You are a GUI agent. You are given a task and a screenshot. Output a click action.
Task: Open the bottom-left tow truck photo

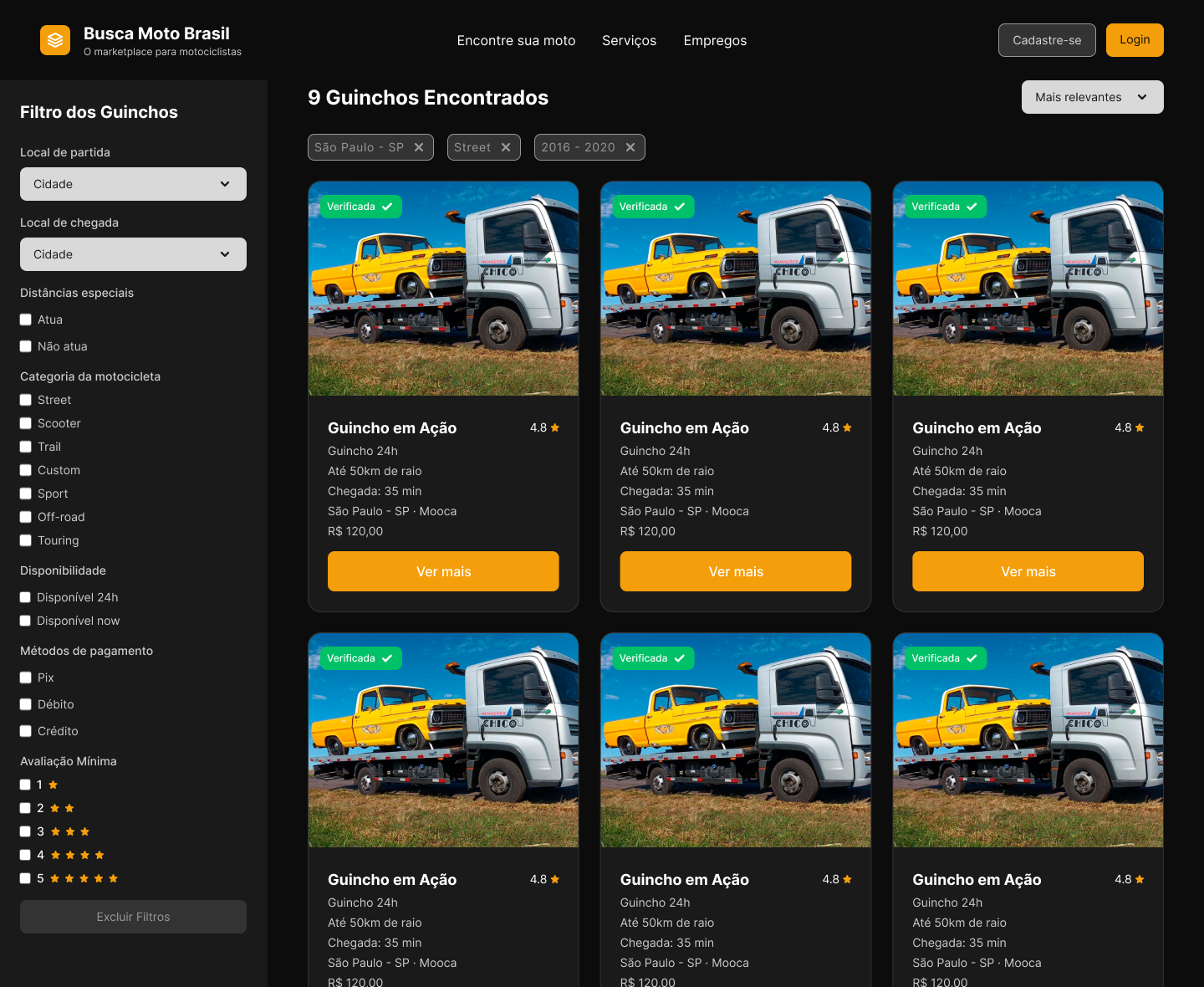(x=443, y=740)
